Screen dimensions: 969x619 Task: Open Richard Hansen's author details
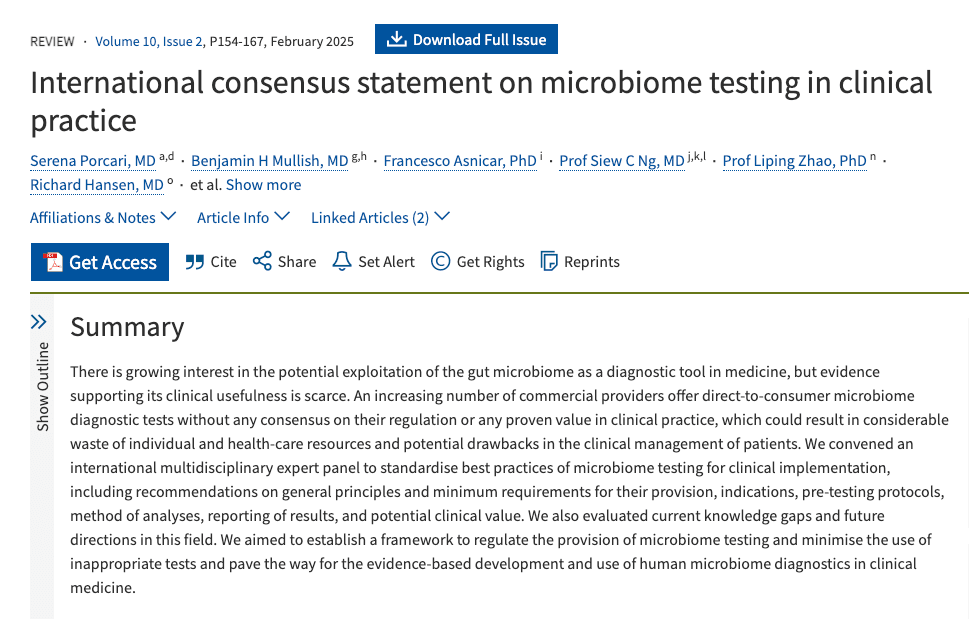[x=96, y=185]
